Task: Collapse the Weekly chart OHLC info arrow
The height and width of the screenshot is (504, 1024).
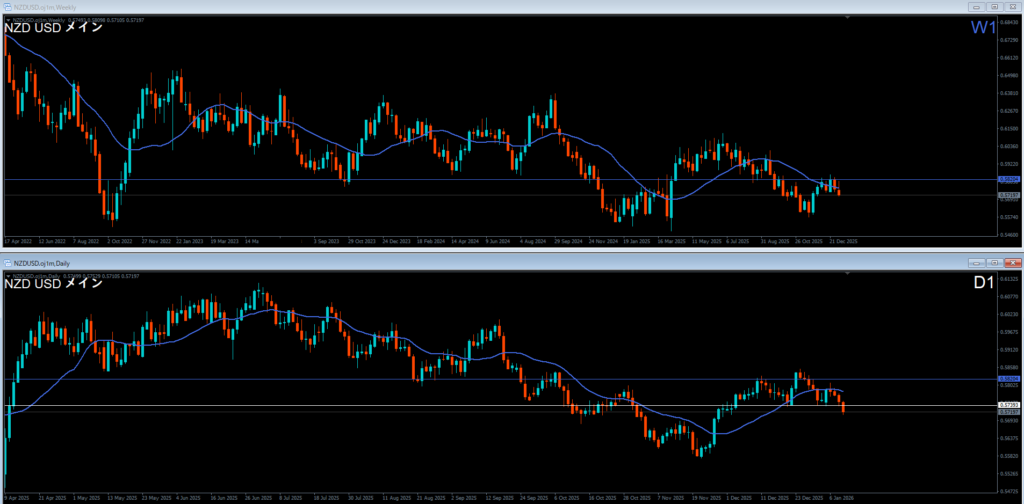Action: click(8, 19)
